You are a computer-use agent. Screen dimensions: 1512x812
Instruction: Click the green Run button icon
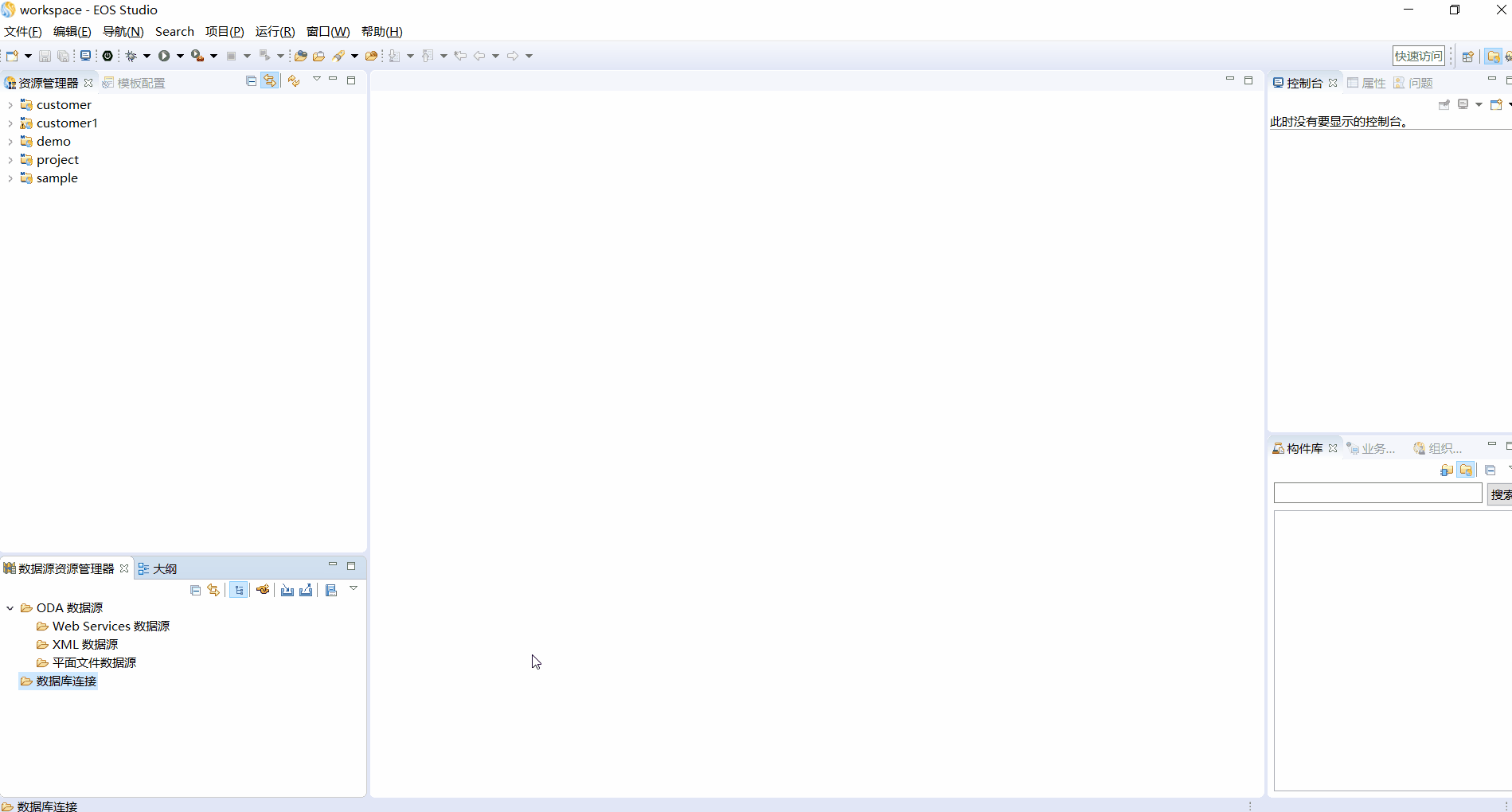click(x=164, y=56)
